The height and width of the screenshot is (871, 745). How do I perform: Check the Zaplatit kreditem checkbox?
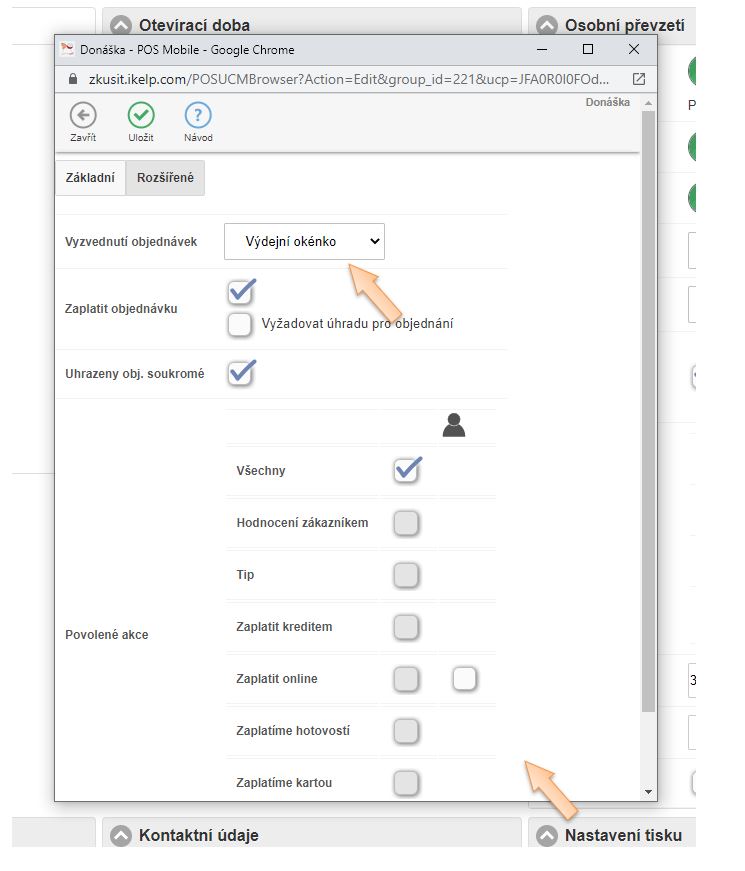(x=406, y=627)
